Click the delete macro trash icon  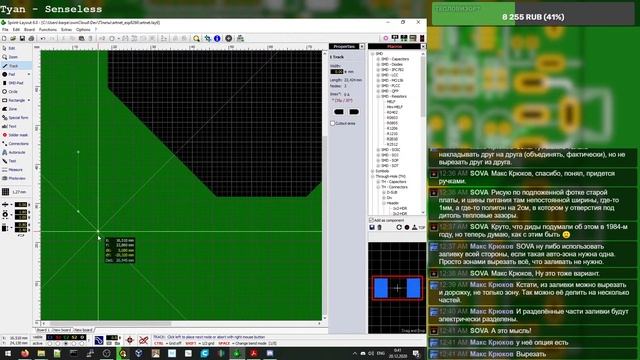pos(379,227)
